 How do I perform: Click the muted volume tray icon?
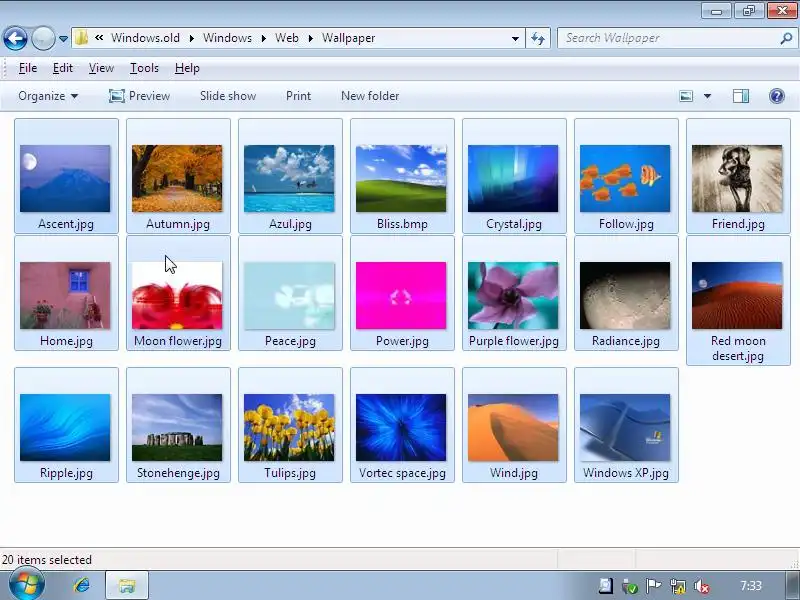(x=702, y=586)
